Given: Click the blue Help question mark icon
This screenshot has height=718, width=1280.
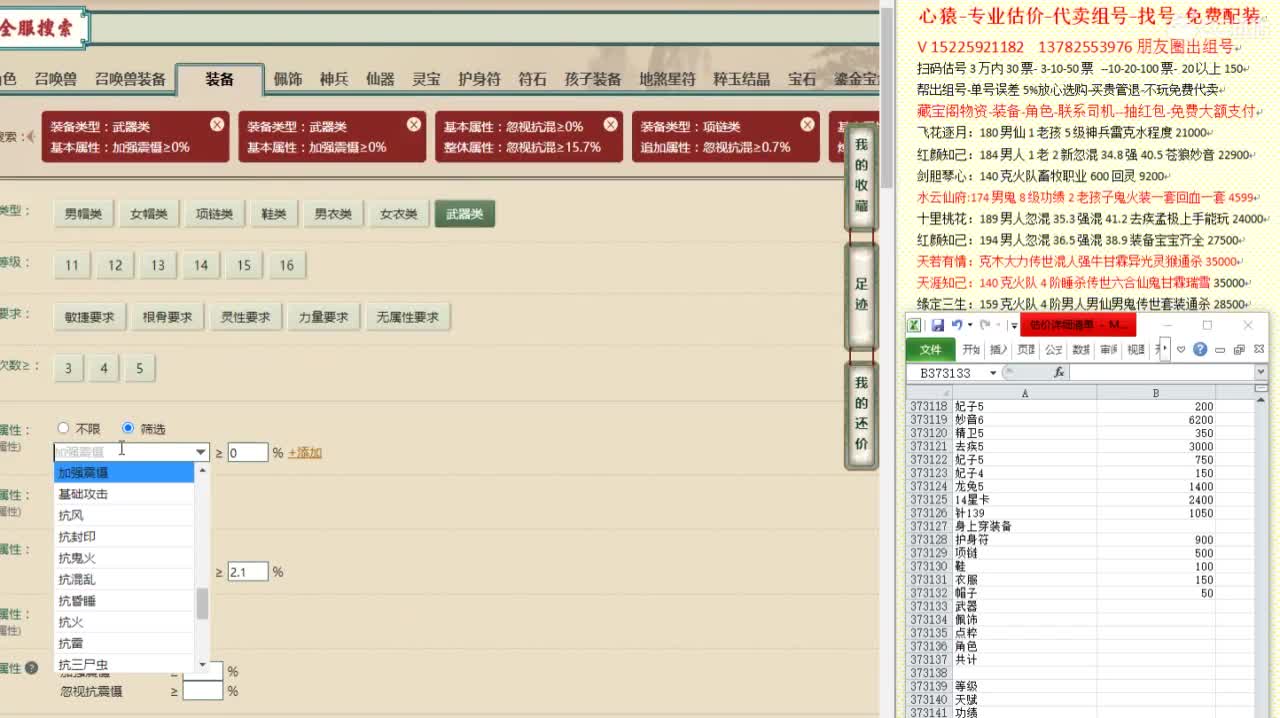Looking at the screenshot, I should tap(1201, 349).
